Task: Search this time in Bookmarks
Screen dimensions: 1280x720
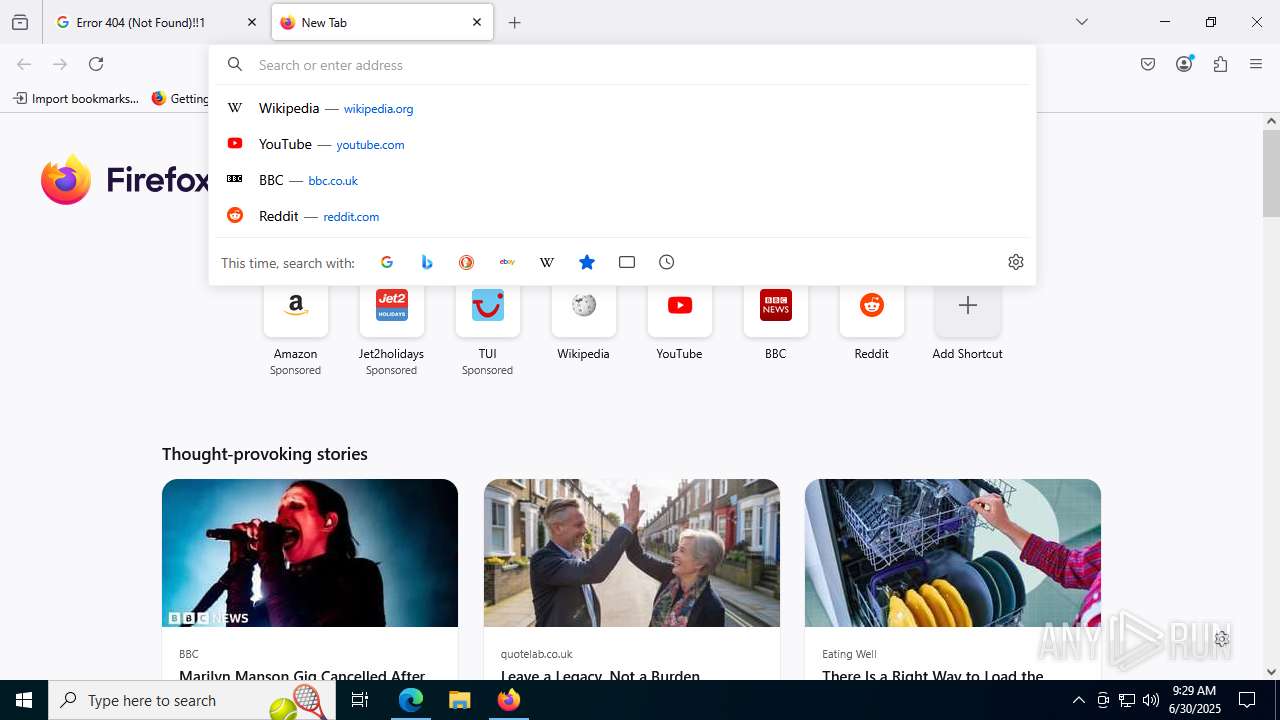Action: tap(587, 262)
